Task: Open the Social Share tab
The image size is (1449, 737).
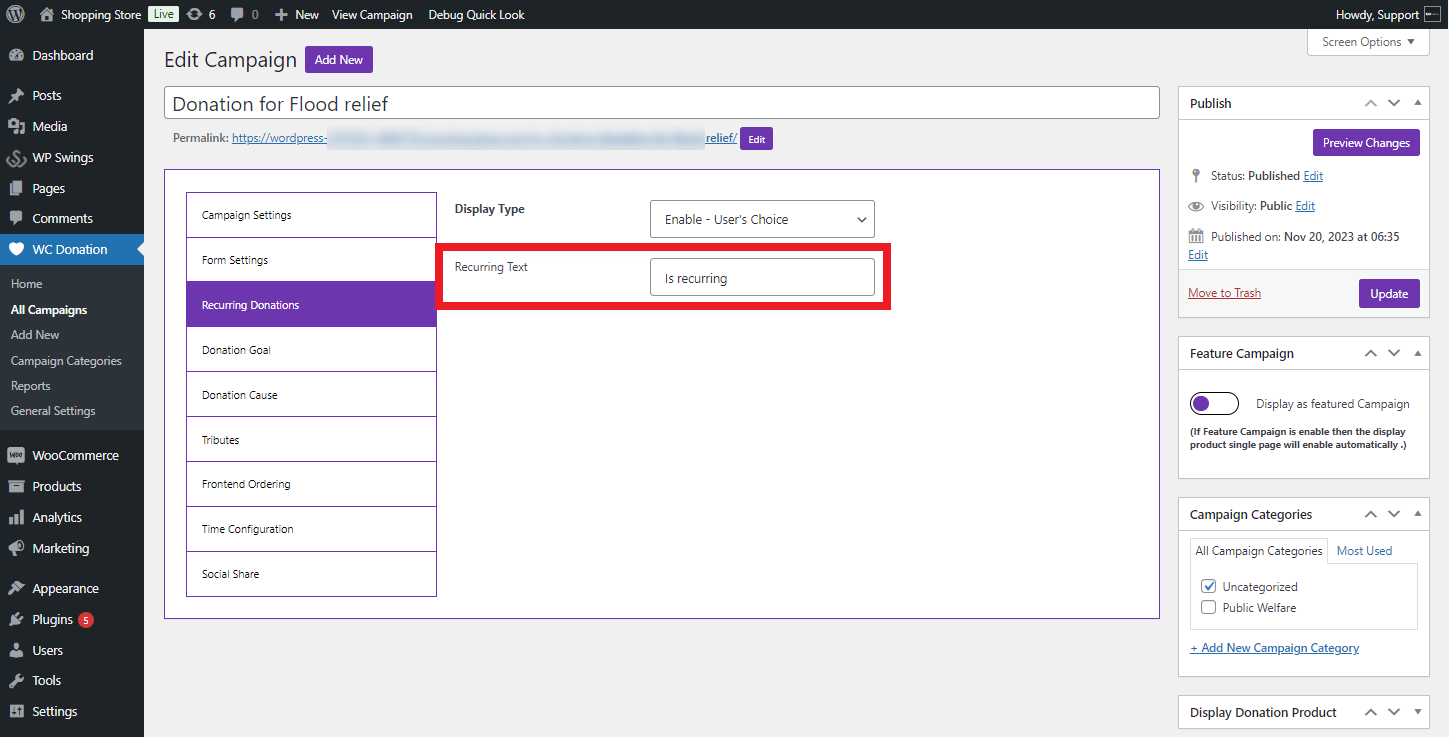Action: (311, 574)
